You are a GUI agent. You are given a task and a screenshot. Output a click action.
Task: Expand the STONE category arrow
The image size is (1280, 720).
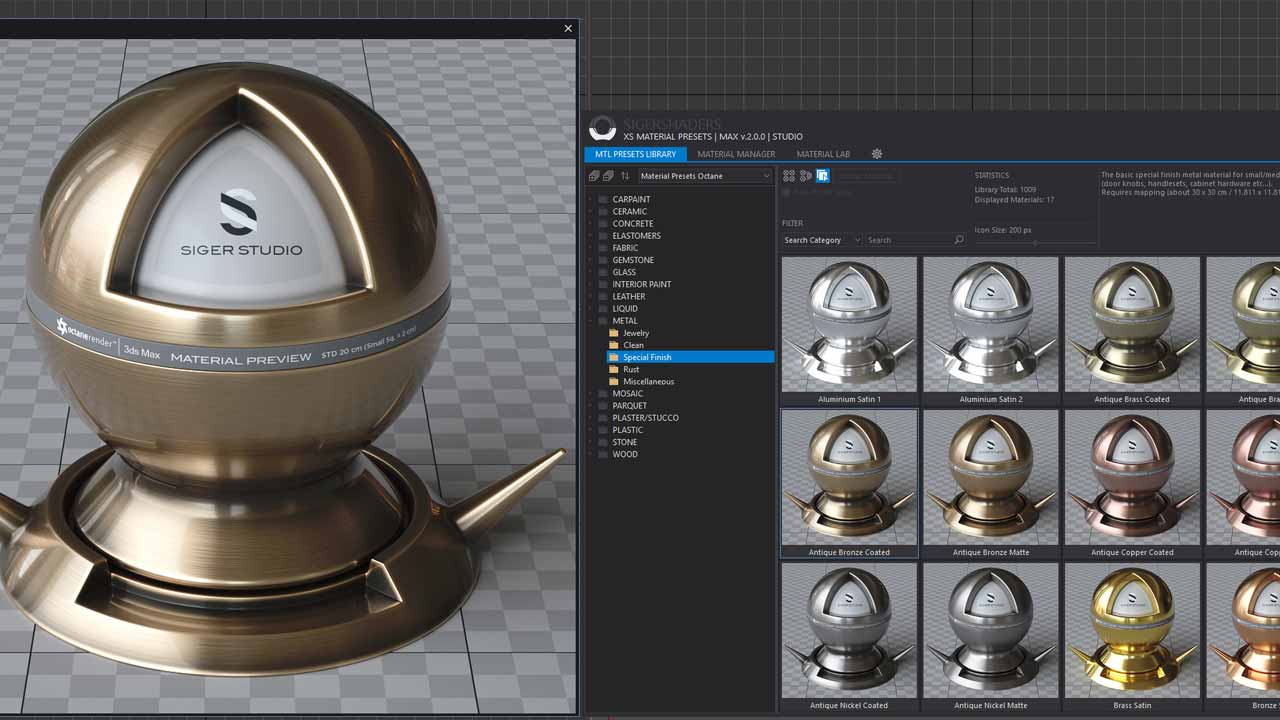[591, 442]
